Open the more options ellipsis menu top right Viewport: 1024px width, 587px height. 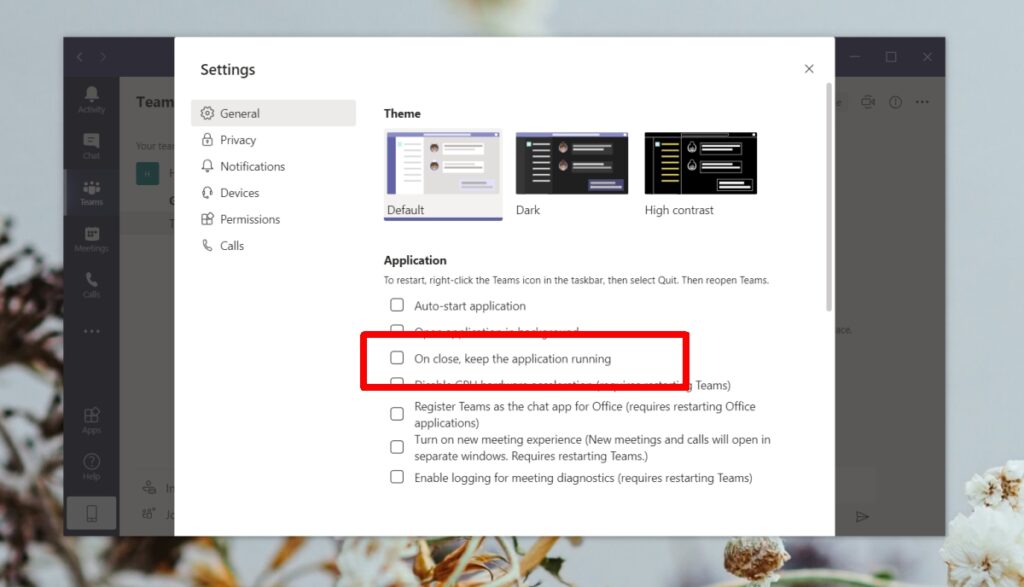(x=922, y=101)
